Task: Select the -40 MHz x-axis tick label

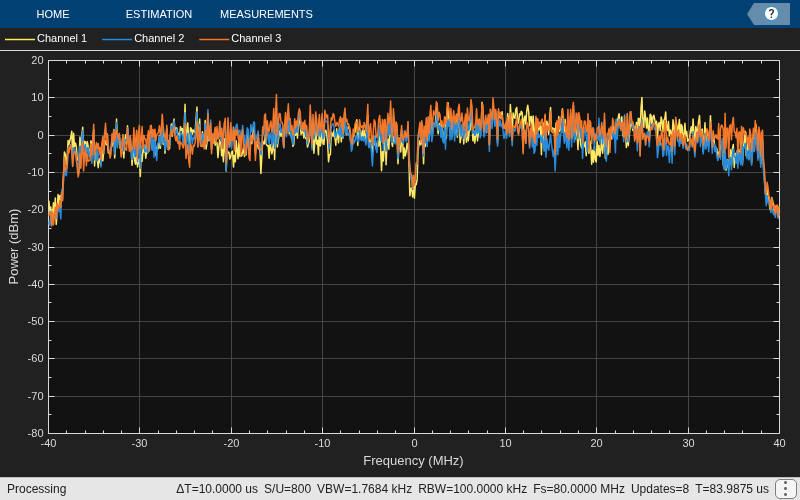Action: point(48,443)
